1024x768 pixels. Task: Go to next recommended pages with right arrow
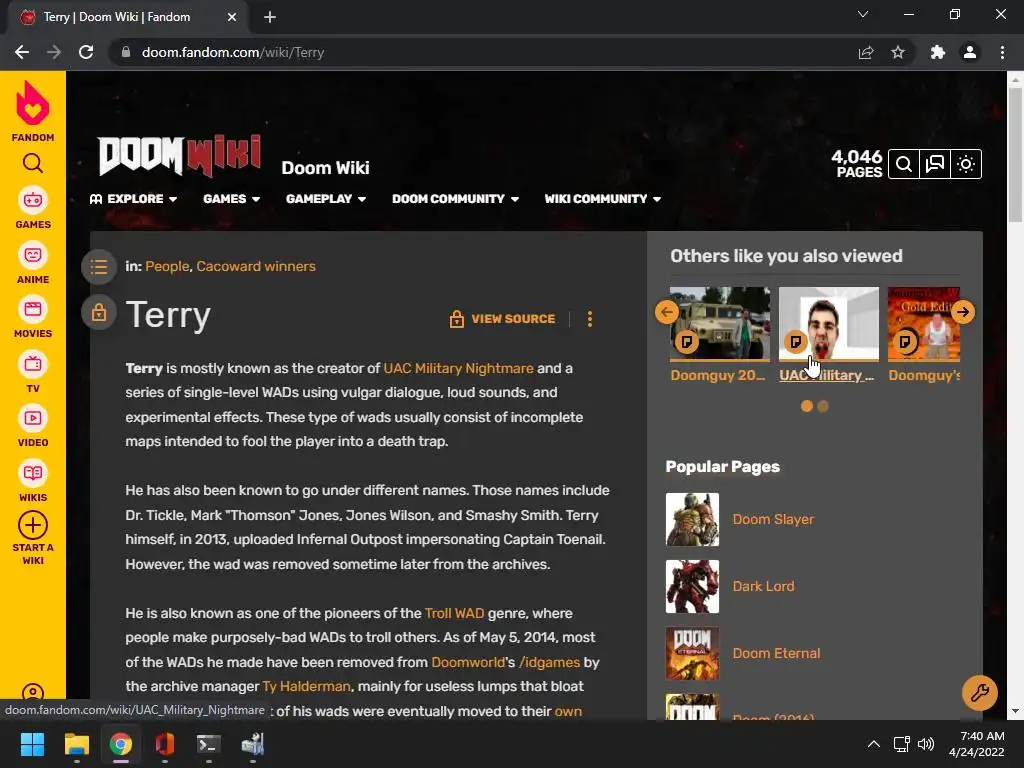(963, 312)
